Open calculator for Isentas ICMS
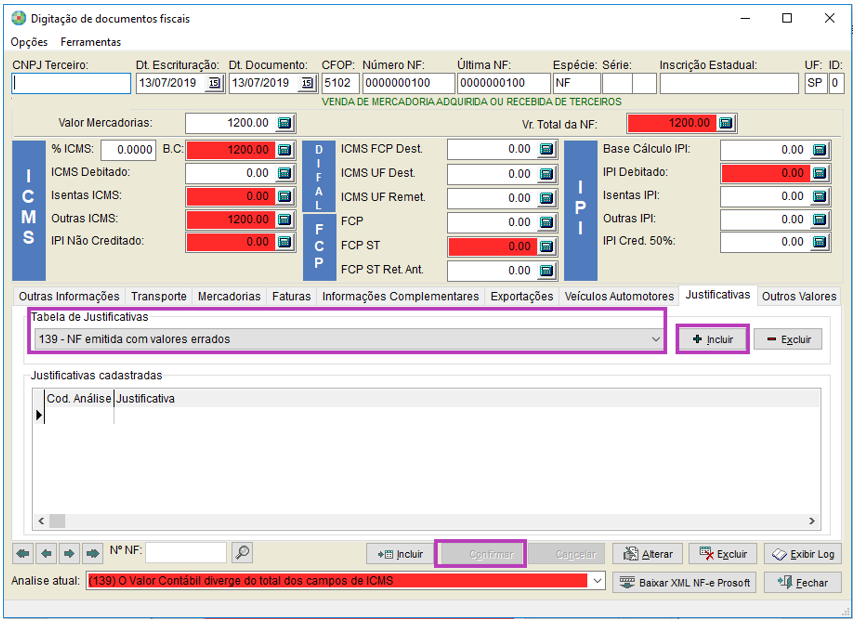This screenshot has width=861, height=630. 284,196
